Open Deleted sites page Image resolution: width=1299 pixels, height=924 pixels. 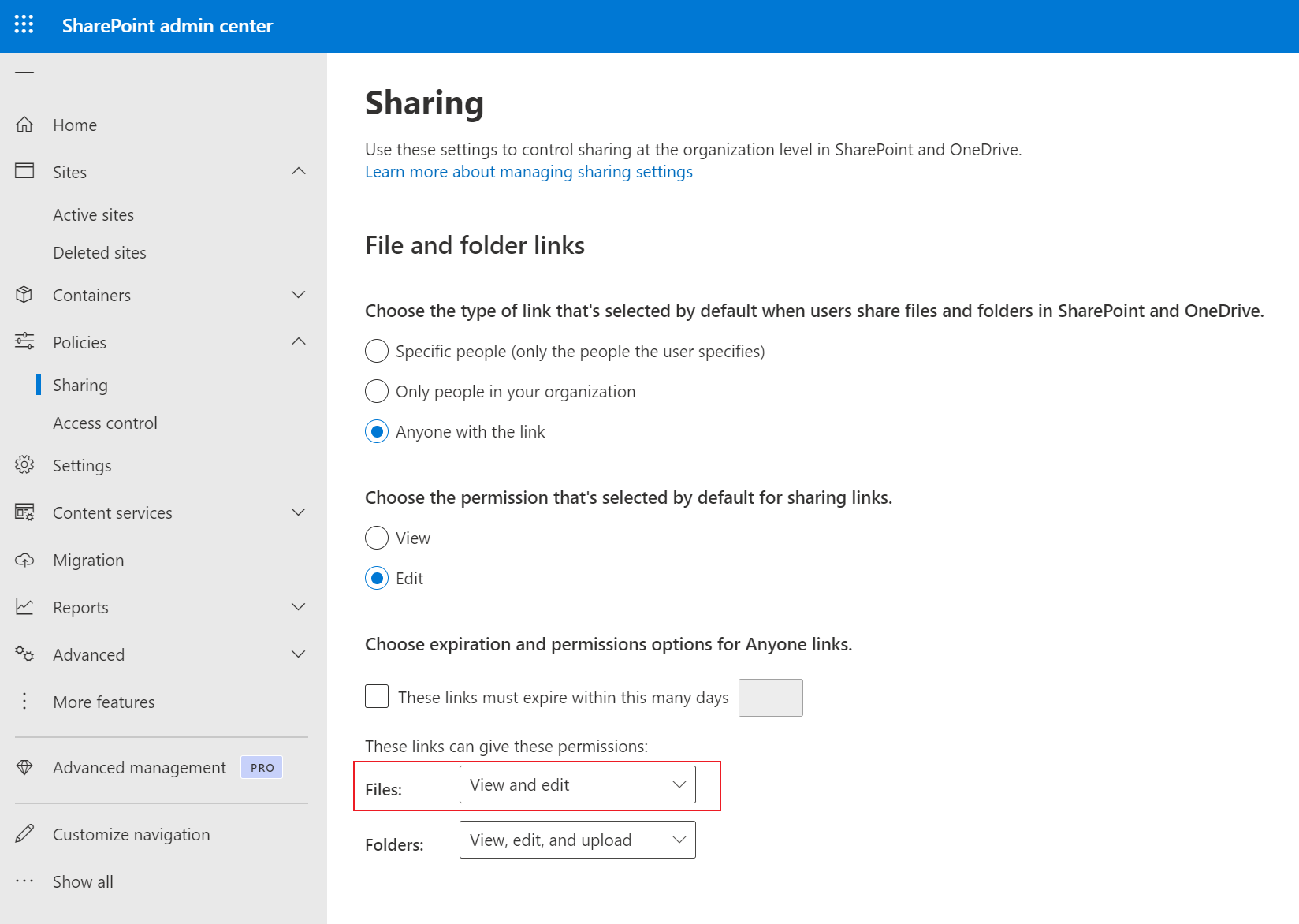click(x=99, y=252)
